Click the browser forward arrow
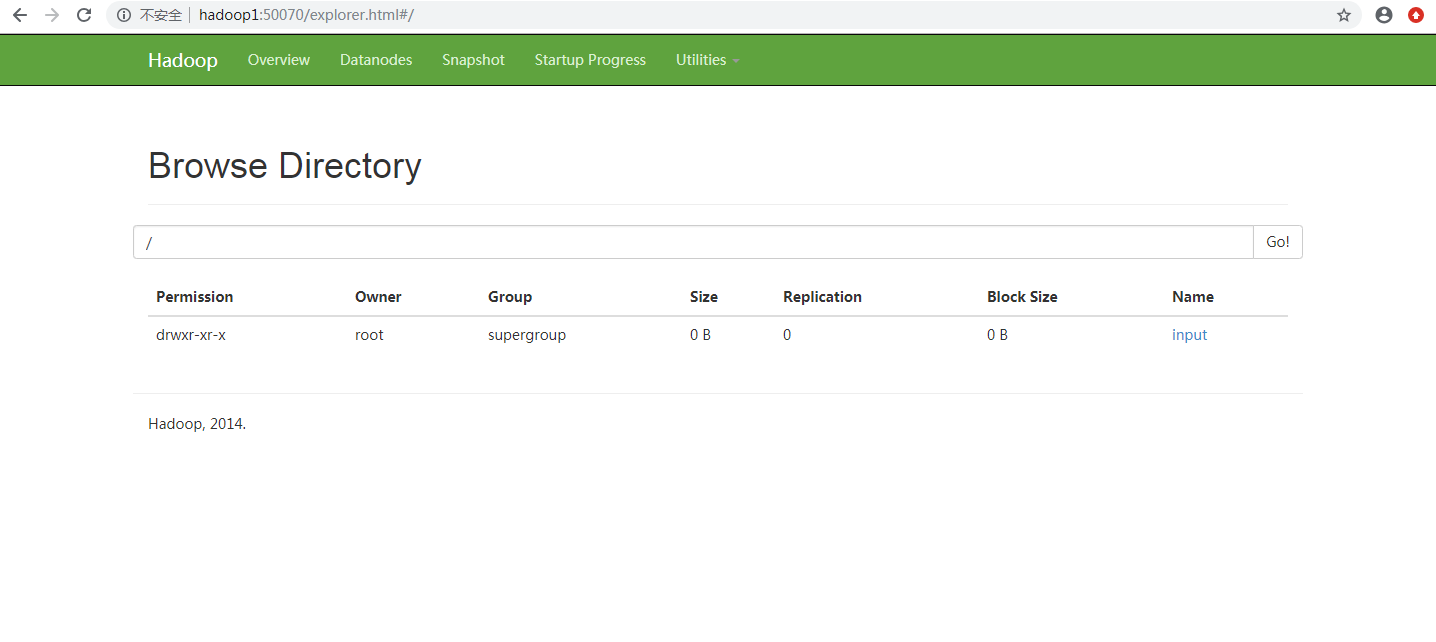This screenshot has height=642, width=1436. 52,15
